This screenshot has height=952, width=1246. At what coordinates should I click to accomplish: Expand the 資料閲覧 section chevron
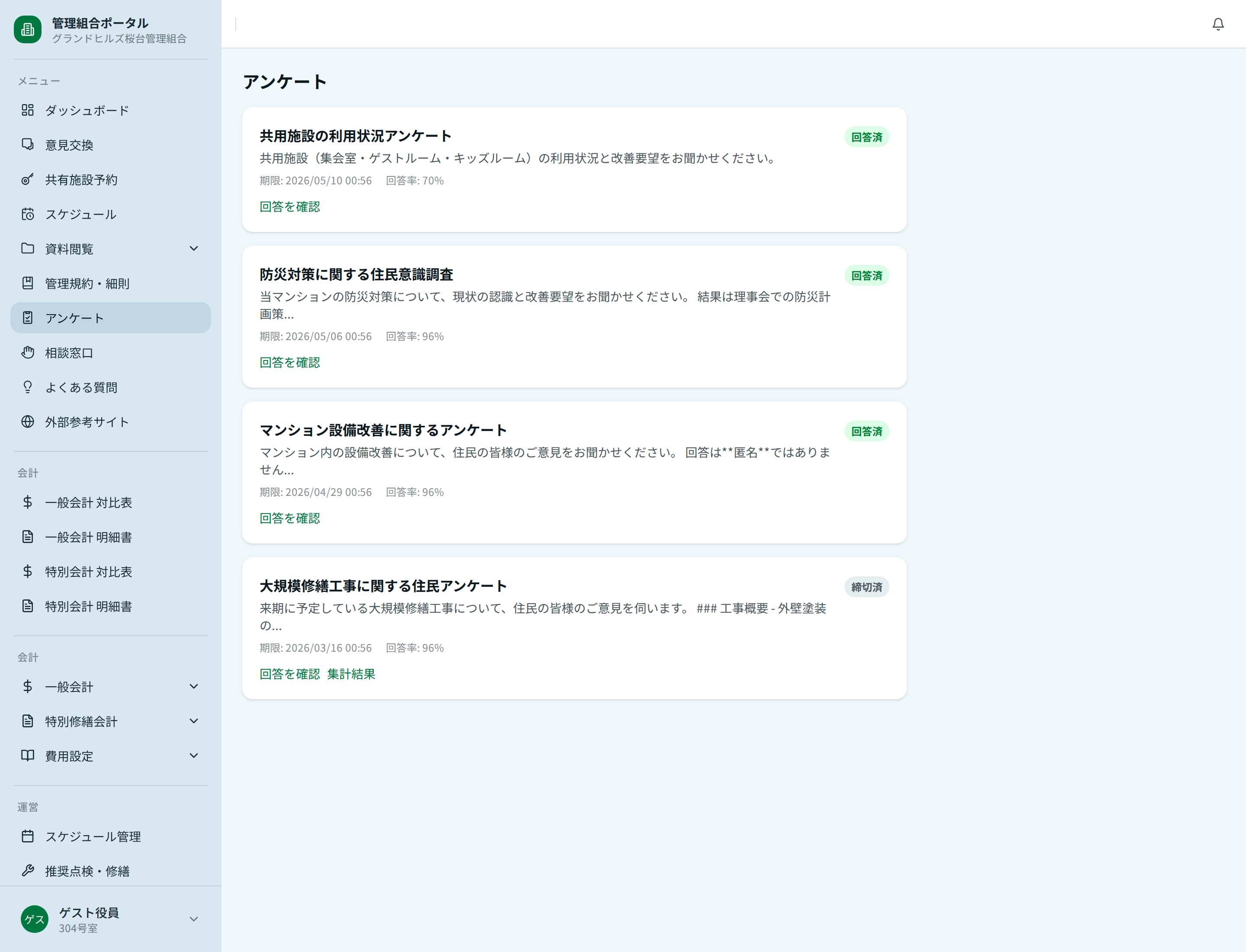(x=194, y=248)
